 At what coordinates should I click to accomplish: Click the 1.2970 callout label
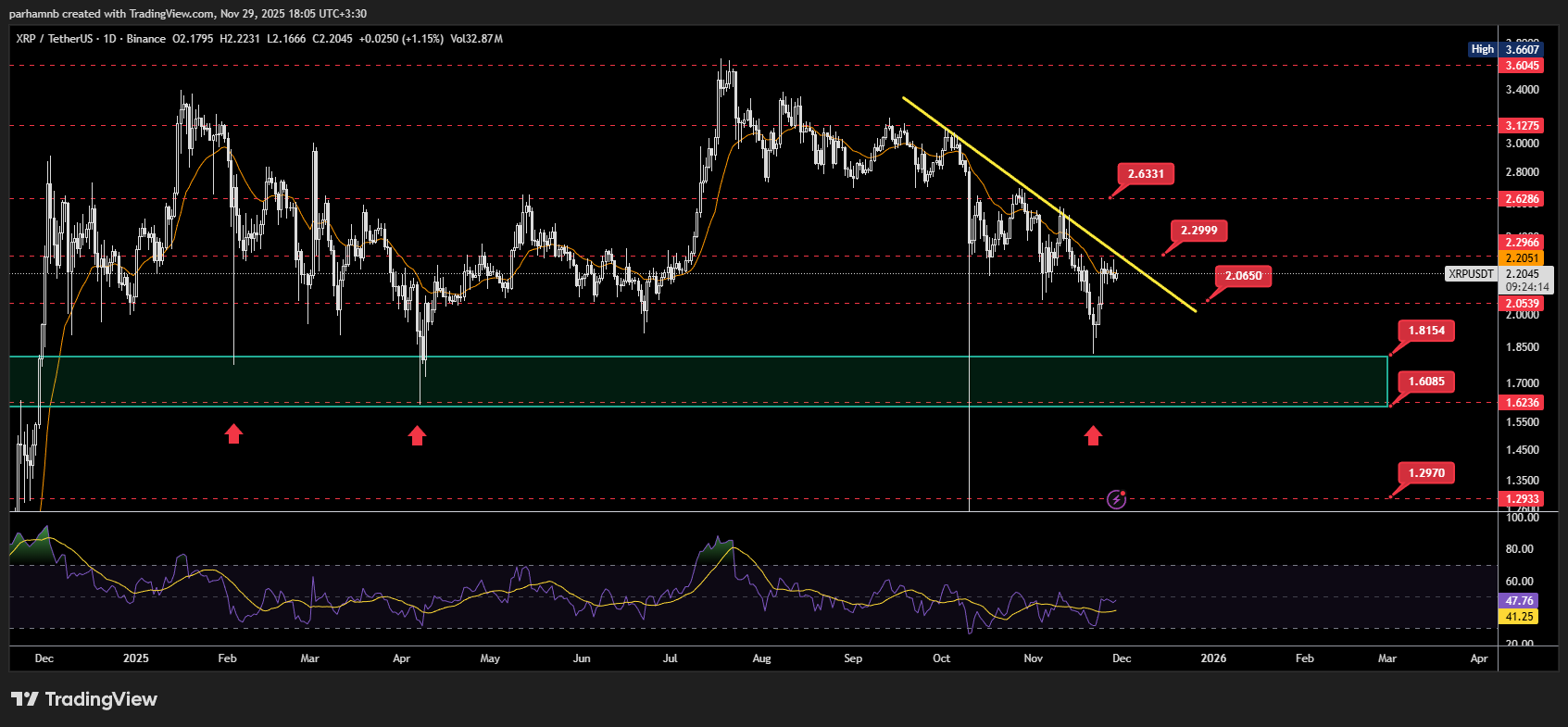click(1426, 473)
